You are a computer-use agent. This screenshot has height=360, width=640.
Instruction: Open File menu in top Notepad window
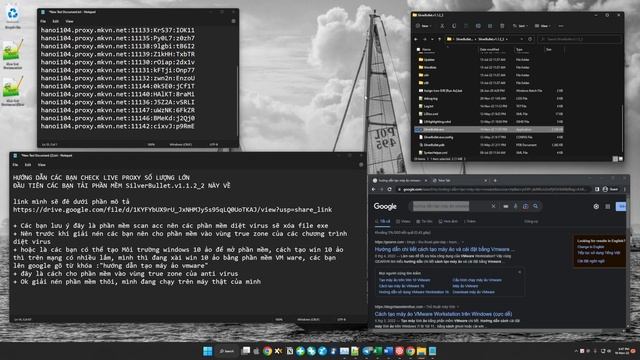(43, 21)
